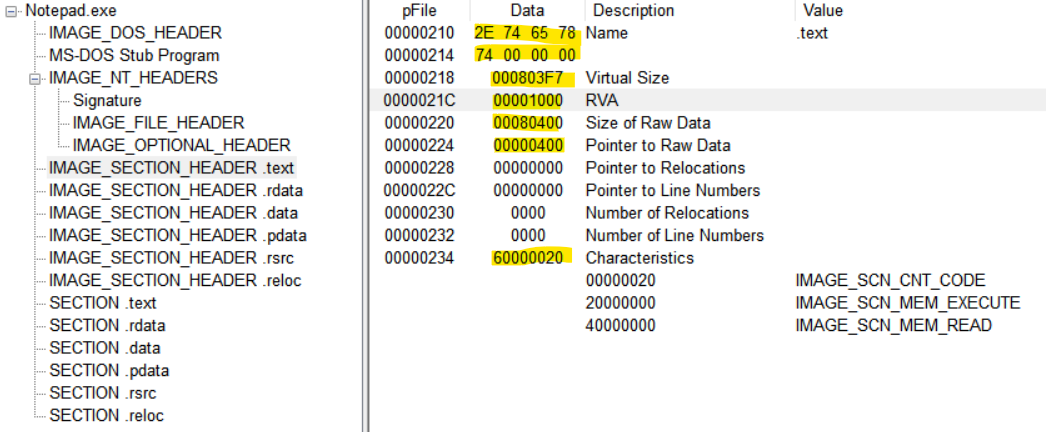The image size is (1046, 432).
Task: Collapse the IMAGE_NT_HEADERS tree node
Action: [x=35, y=79]
